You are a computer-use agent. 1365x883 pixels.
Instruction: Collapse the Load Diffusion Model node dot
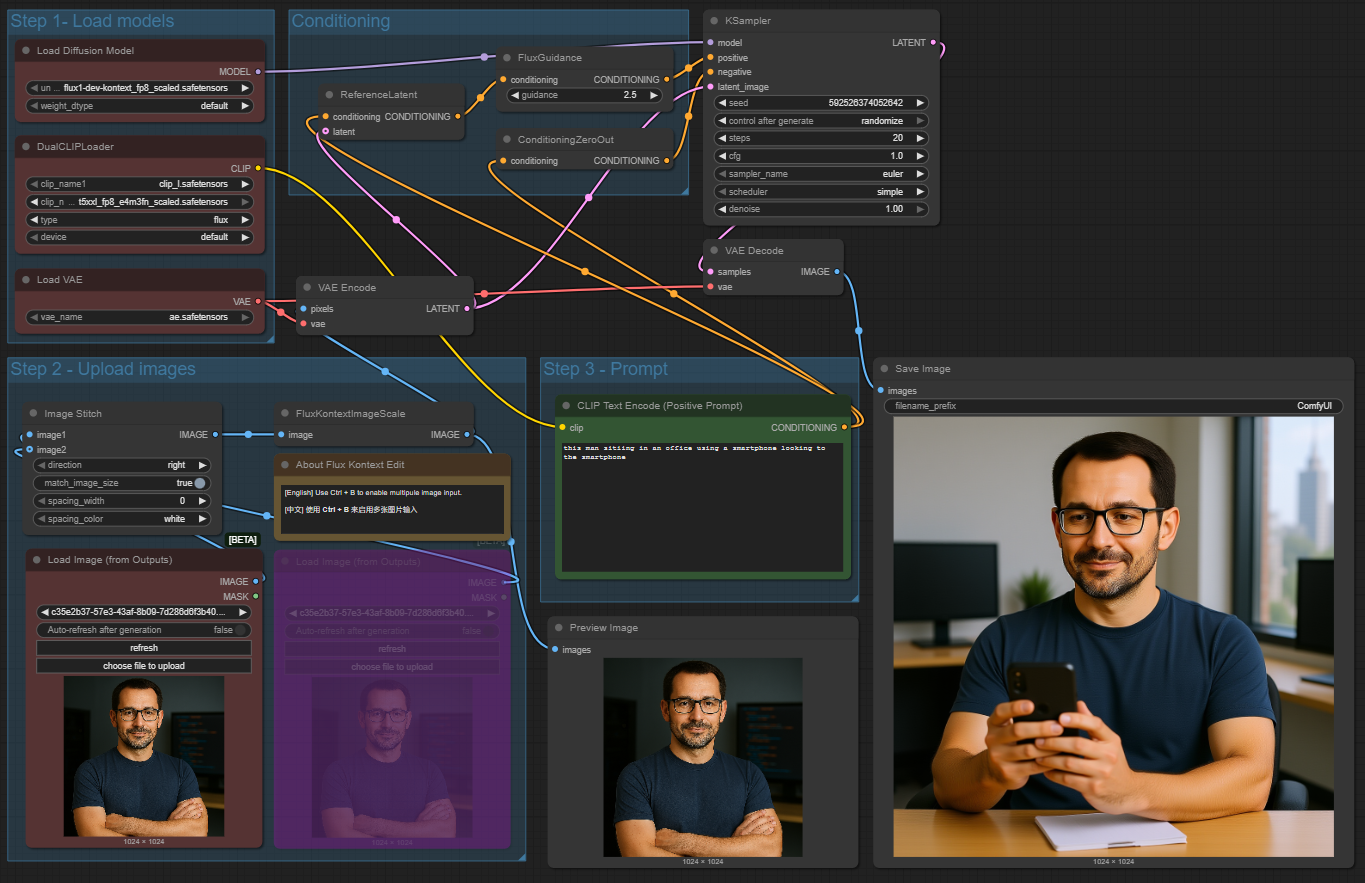click(26, 51)
